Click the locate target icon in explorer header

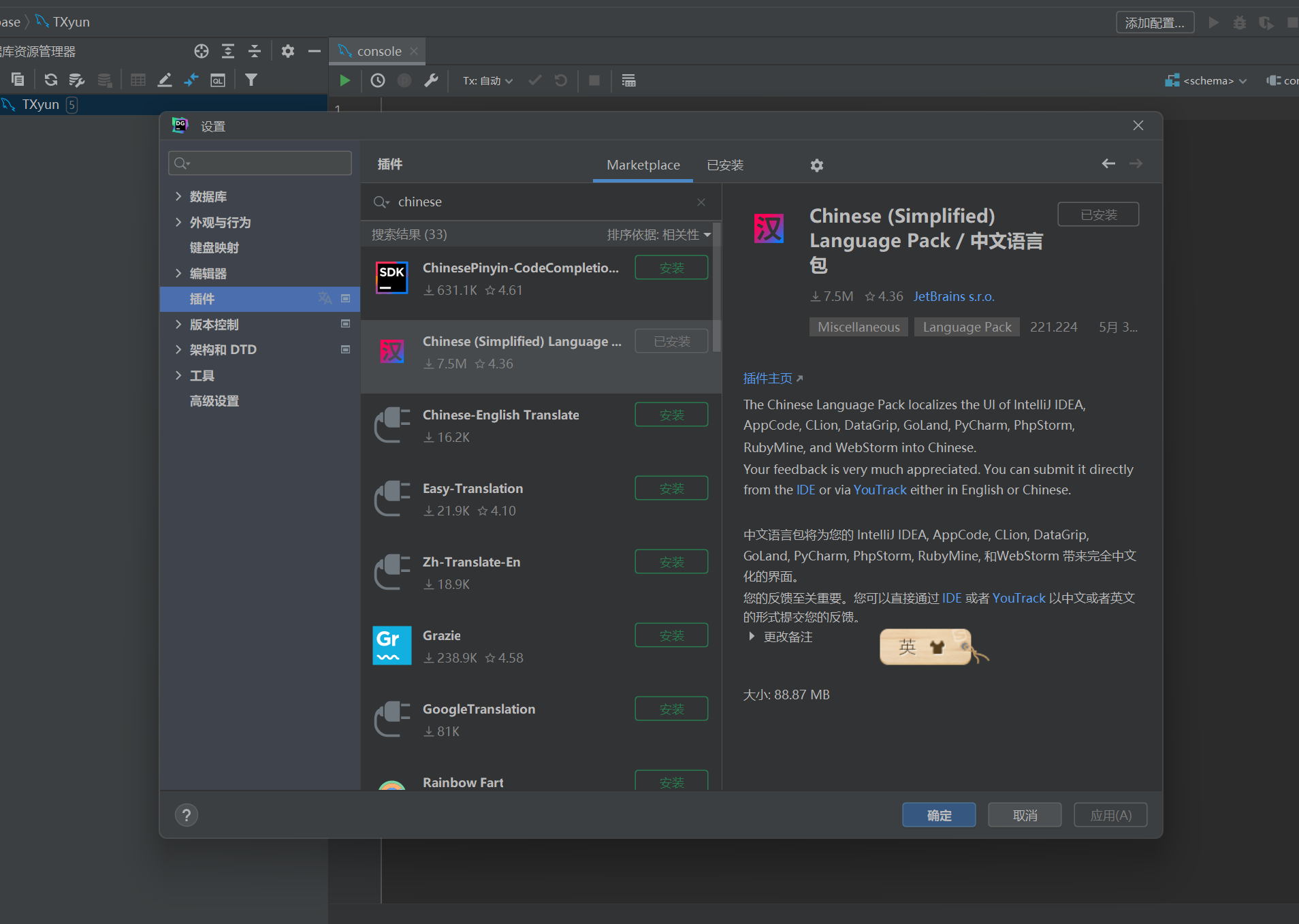tap(201, 51)
